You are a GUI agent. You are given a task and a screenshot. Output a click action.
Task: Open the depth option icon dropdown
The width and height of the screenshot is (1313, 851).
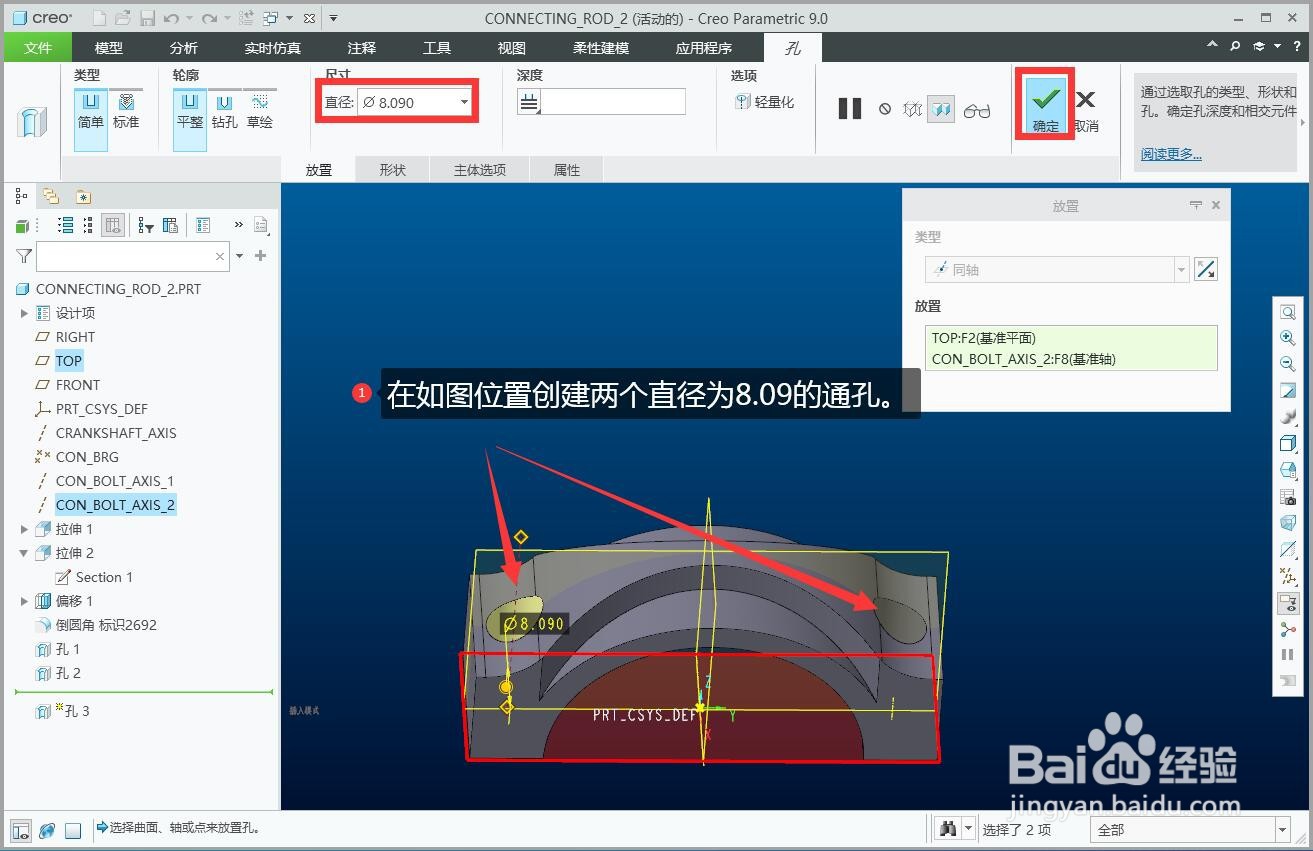529,102
